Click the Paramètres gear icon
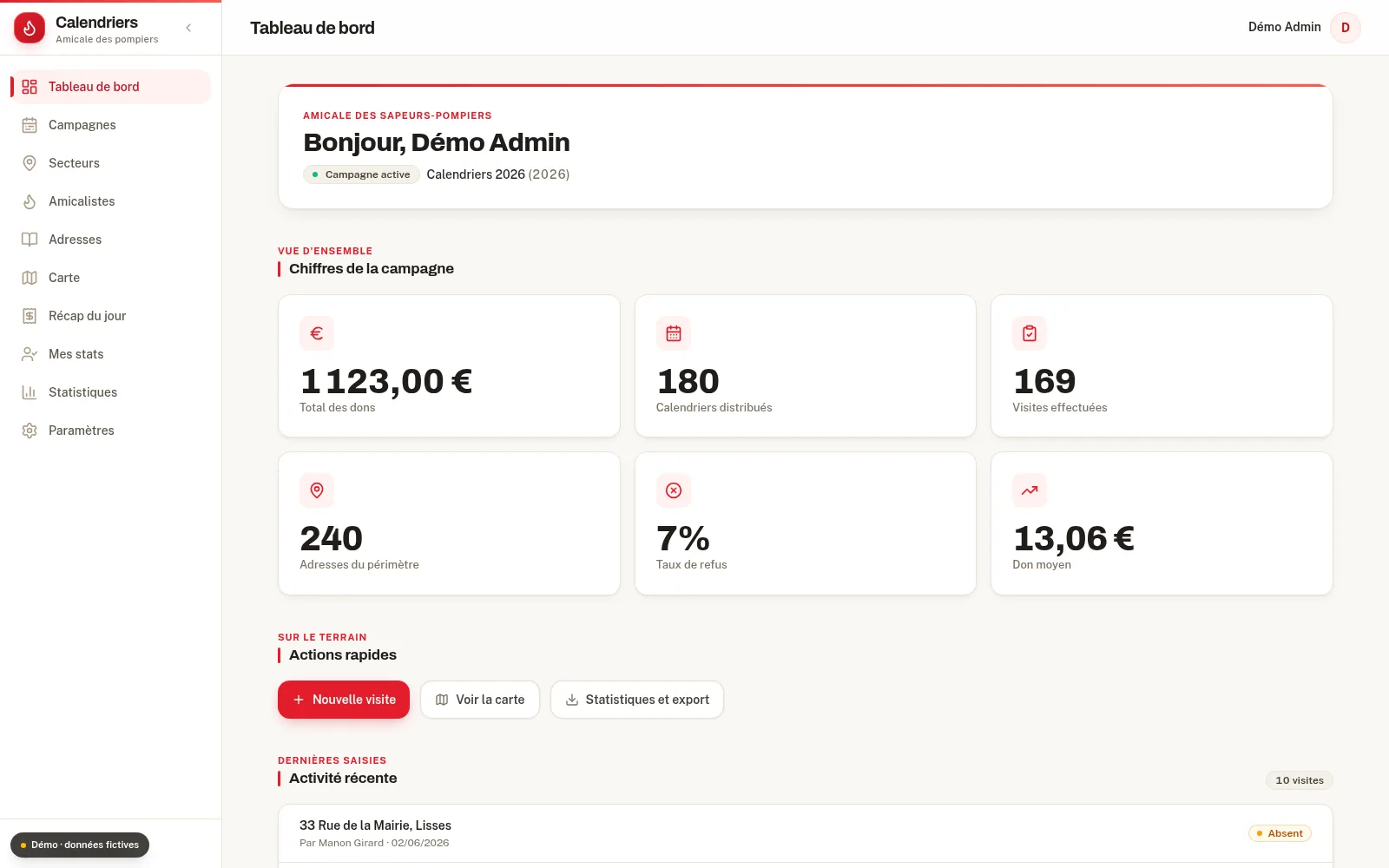This screenshot has width=1389, height=868. point(30,431)
